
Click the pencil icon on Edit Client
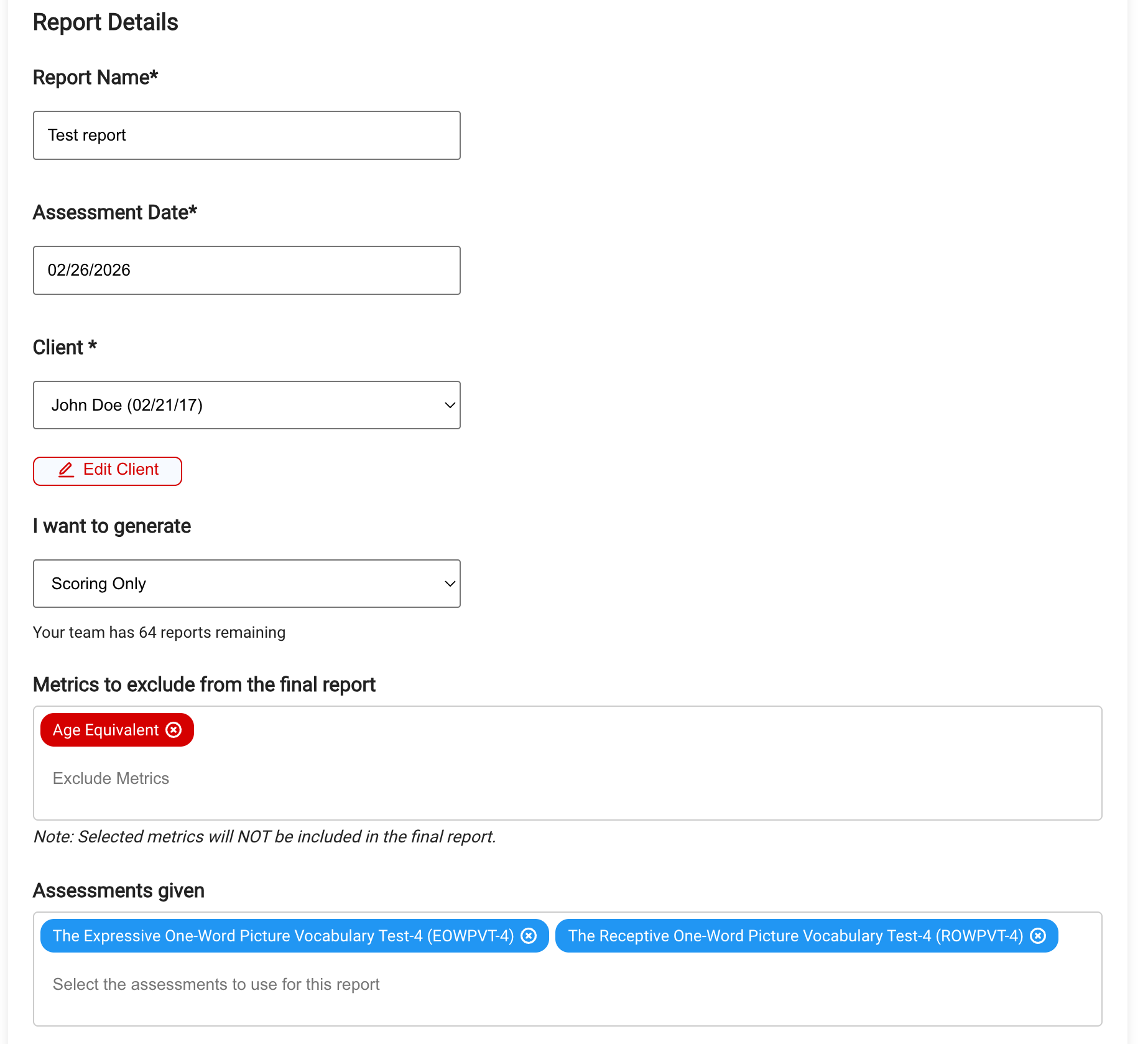(67, 470)
